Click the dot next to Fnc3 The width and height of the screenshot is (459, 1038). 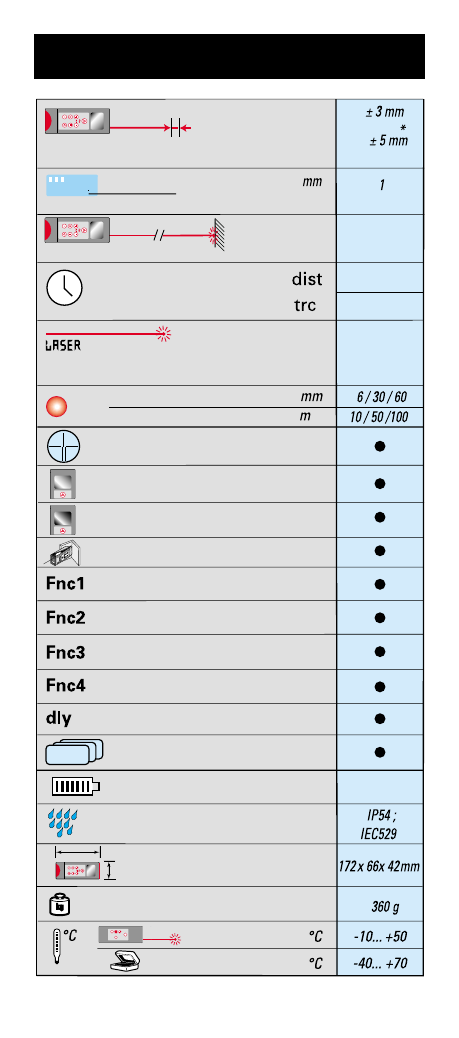[x=380, y=651]
